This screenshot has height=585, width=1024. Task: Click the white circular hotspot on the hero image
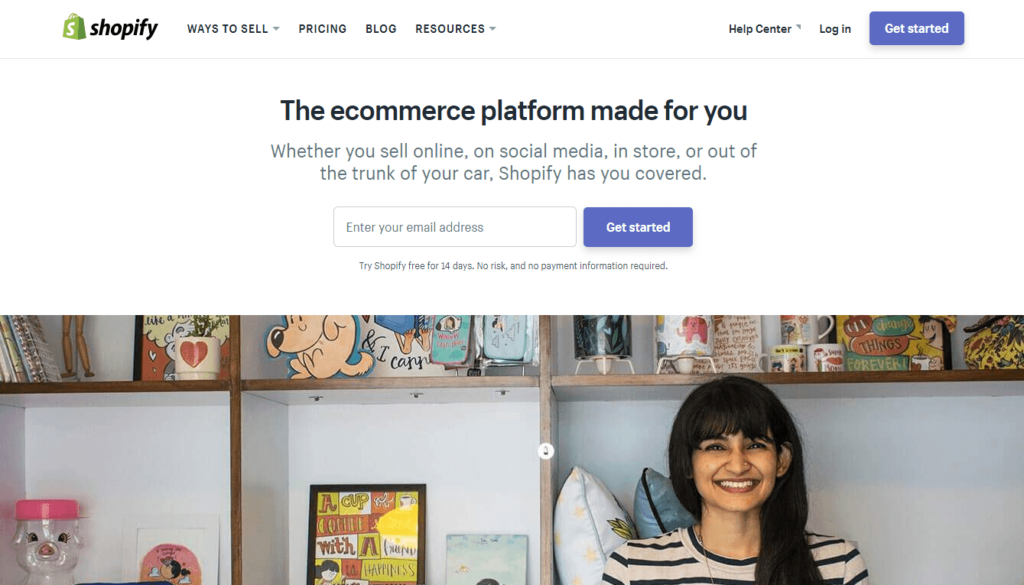coord(545,451)
